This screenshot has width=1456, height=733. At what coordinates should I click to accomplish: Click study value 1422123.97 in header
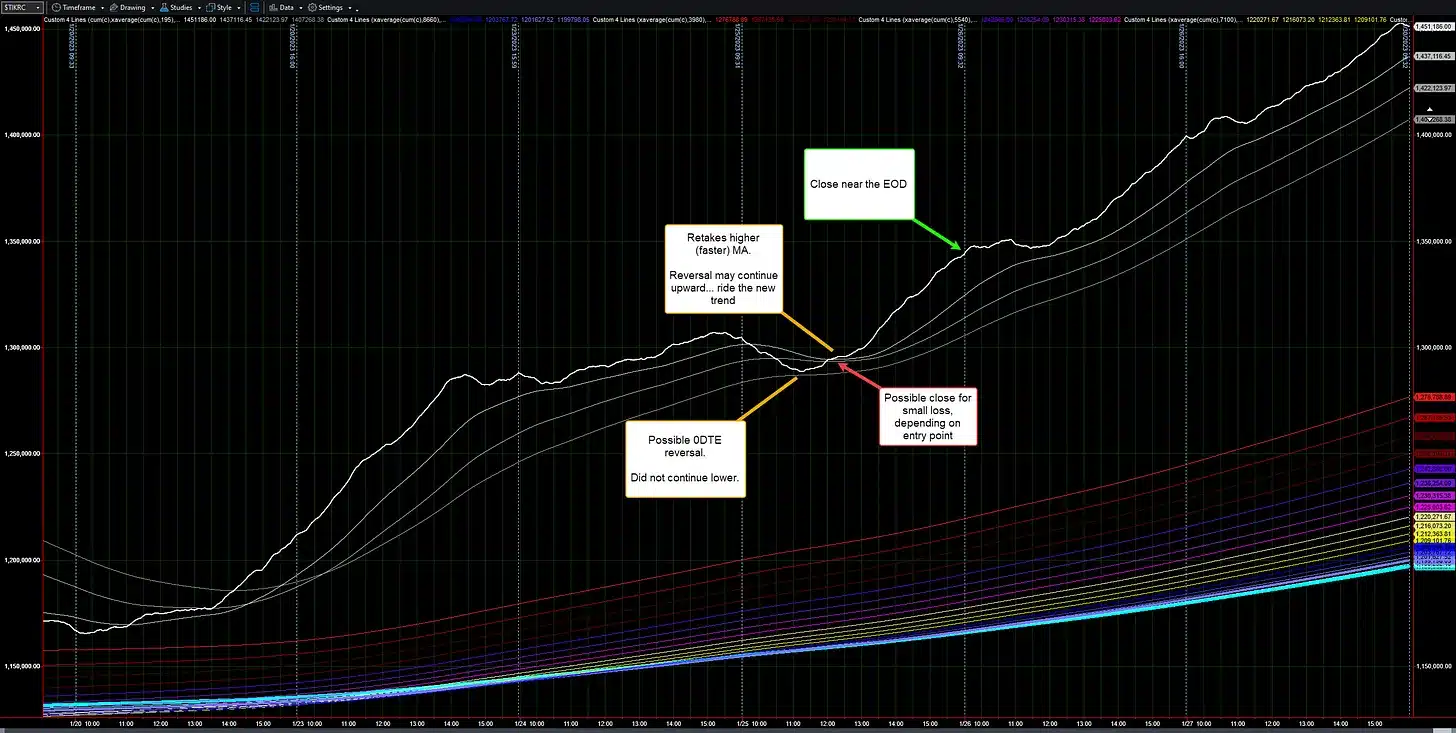click(x=272, y=20)
